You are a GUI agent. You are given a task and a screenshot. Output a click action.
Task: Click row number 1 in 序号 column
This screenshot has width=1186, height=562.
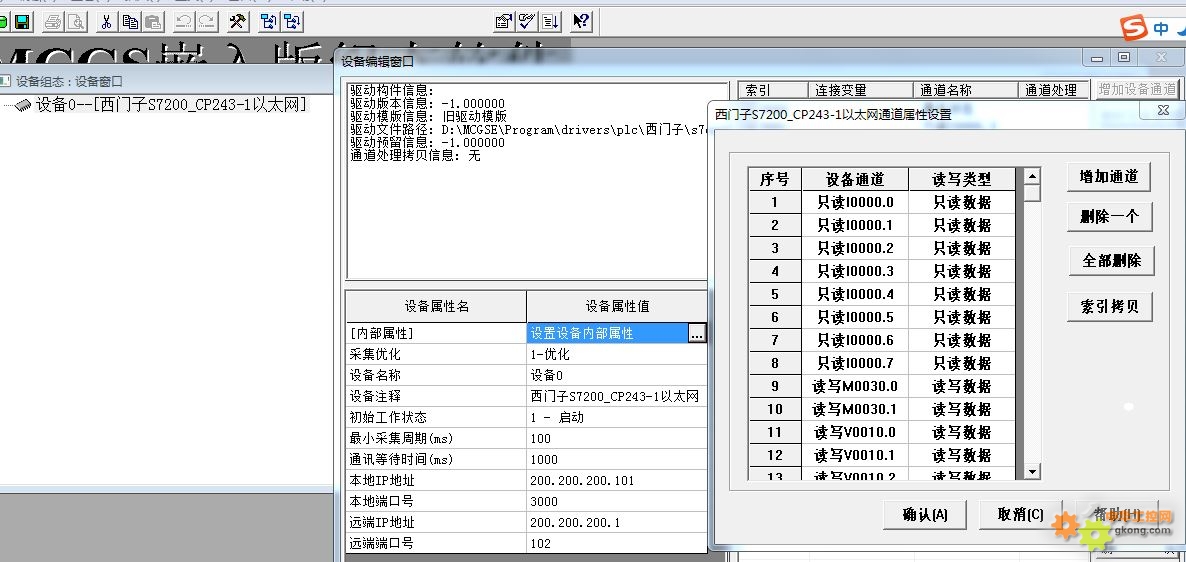pyautogui.click(x=775, y=202)
